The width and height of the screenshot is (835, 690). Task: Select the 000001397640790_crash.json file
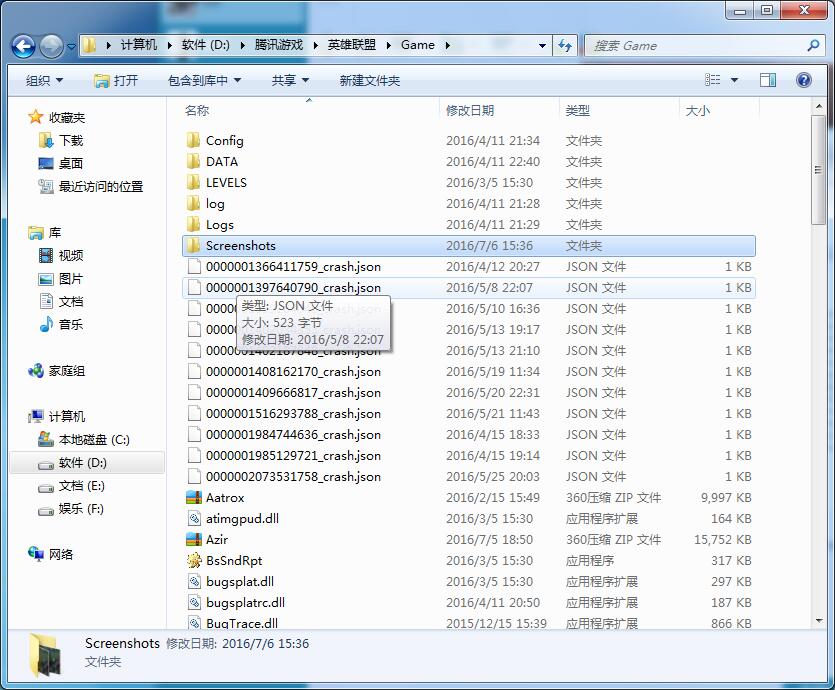[x=469, y=288]
